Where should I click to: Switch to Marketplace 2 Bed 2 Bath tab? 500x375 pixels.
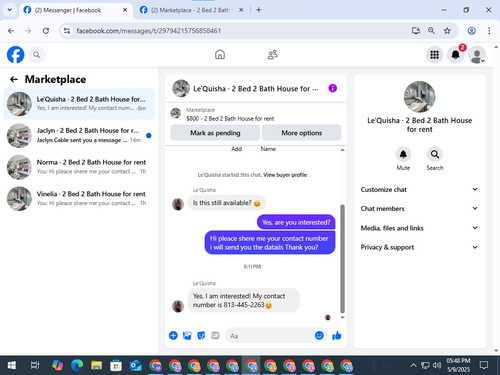[190, 10]
